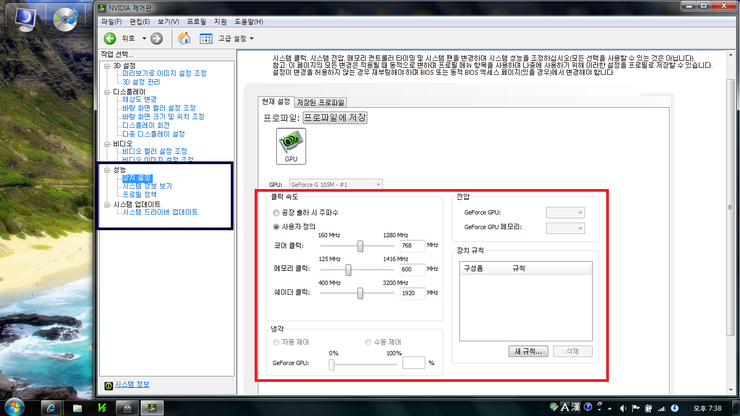The width and height of the screenshot is (740, 416).
Task: Click the 고급 설정 view icon
Action: click(x=206, y=39)
